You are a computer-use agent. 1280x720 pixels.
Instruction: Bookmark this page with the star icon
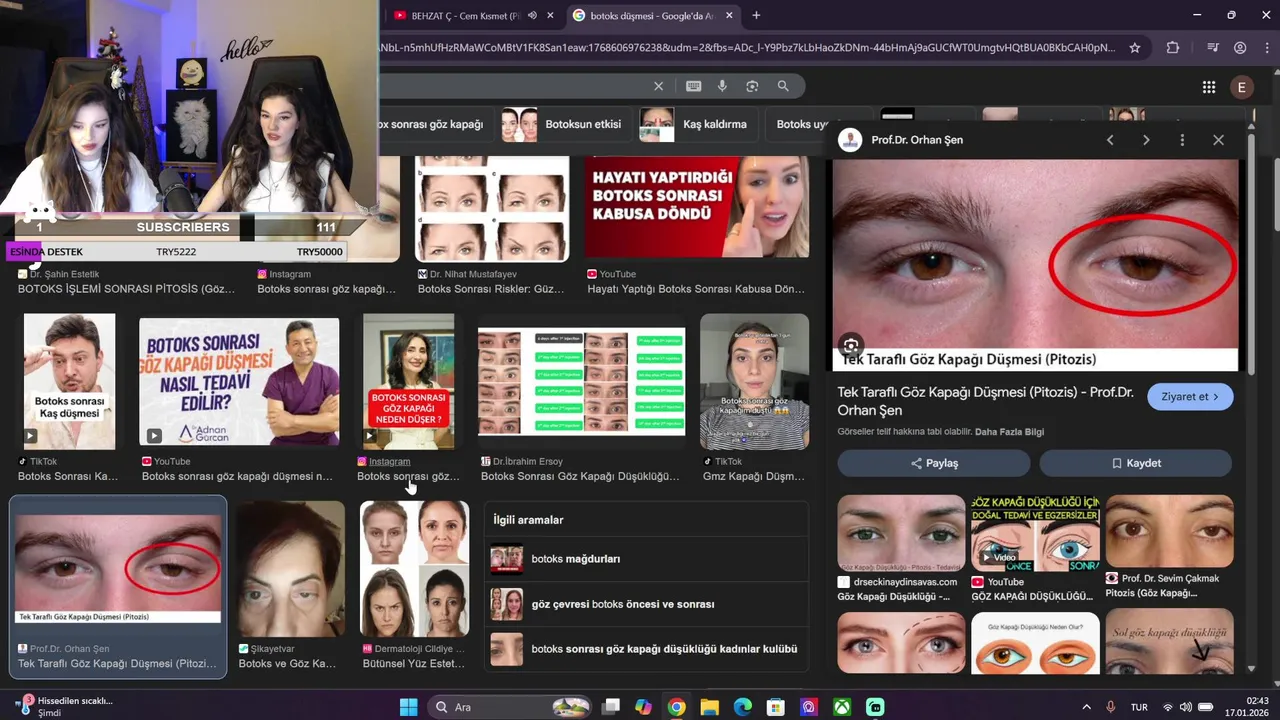point(1135,47)
